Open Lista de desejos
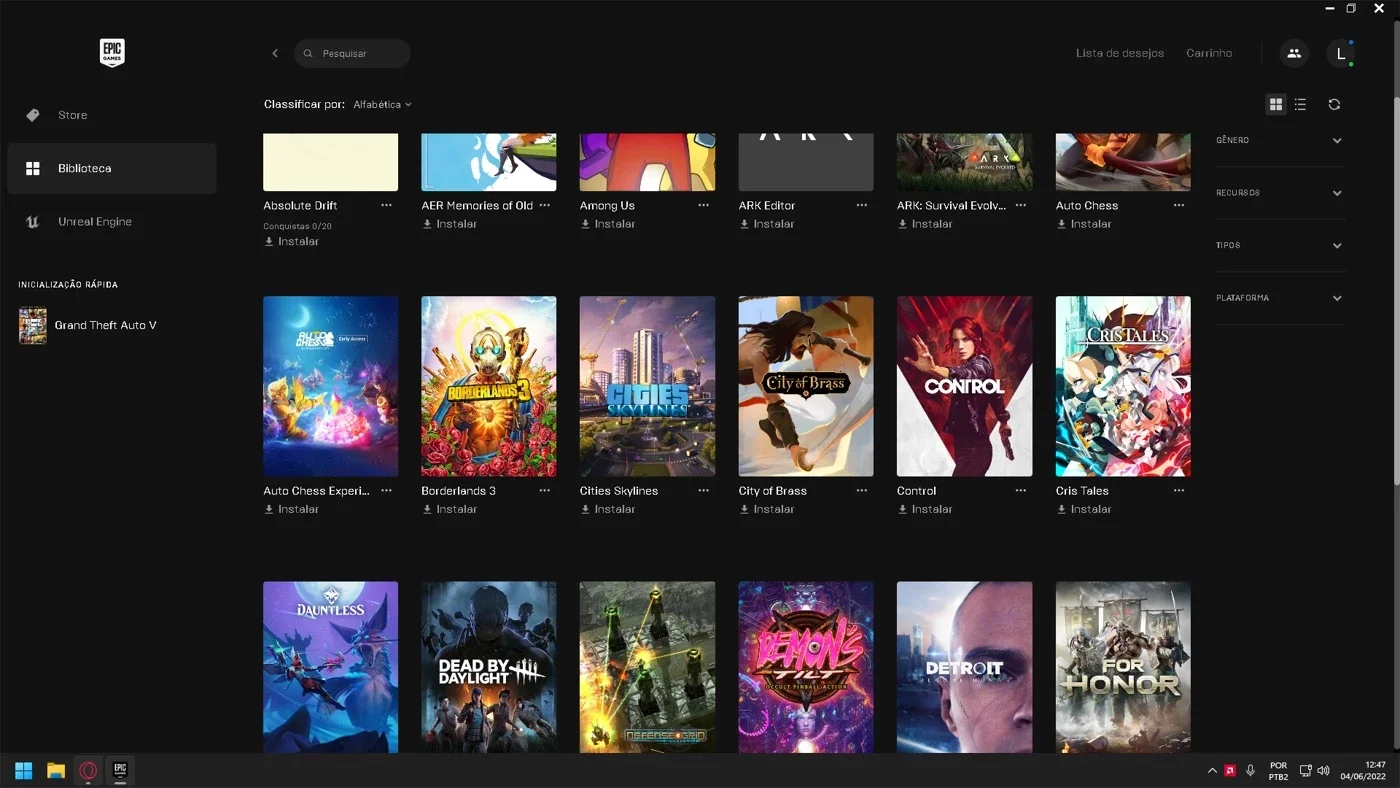1400x788 pixels. tap(1120, 53)
